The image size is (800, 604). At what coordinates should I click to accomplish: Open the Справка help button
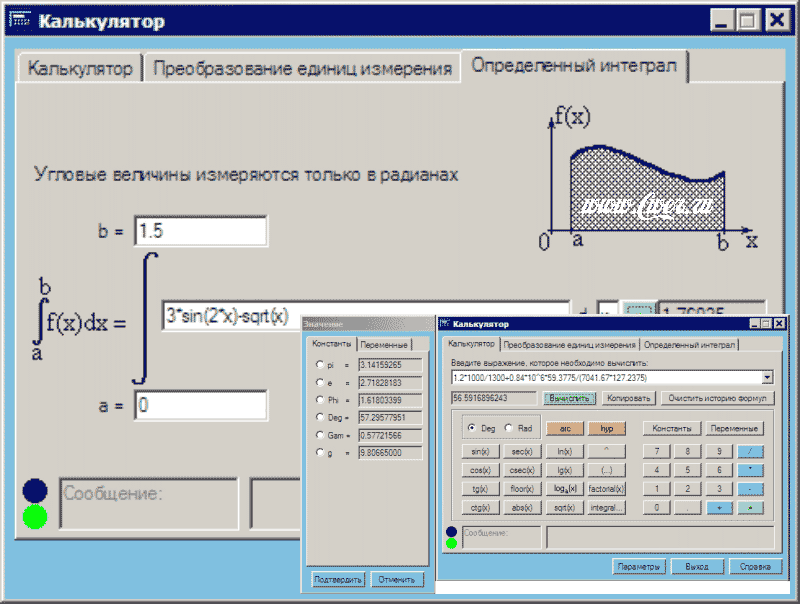(755, 566)
